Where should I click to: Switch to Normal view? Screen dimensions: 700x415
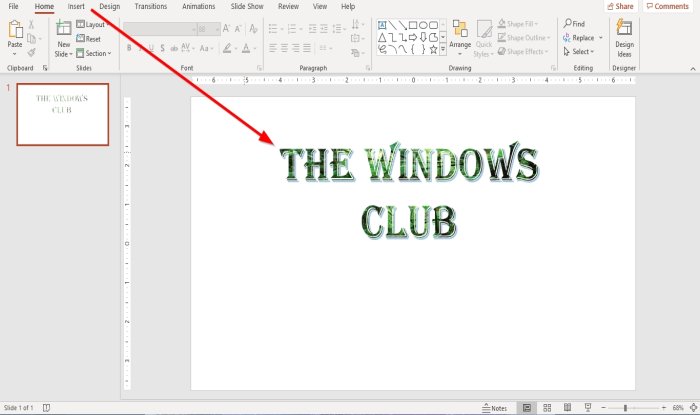[x=527, y=408]
